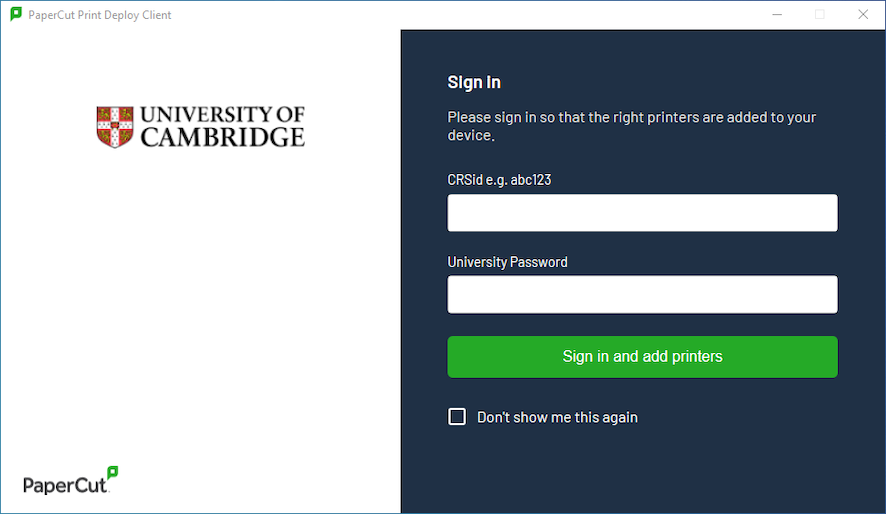Screen dimensions: 886x514
Task: Click the University of Cambridge shield crest
Action: [x=115, y=127]
